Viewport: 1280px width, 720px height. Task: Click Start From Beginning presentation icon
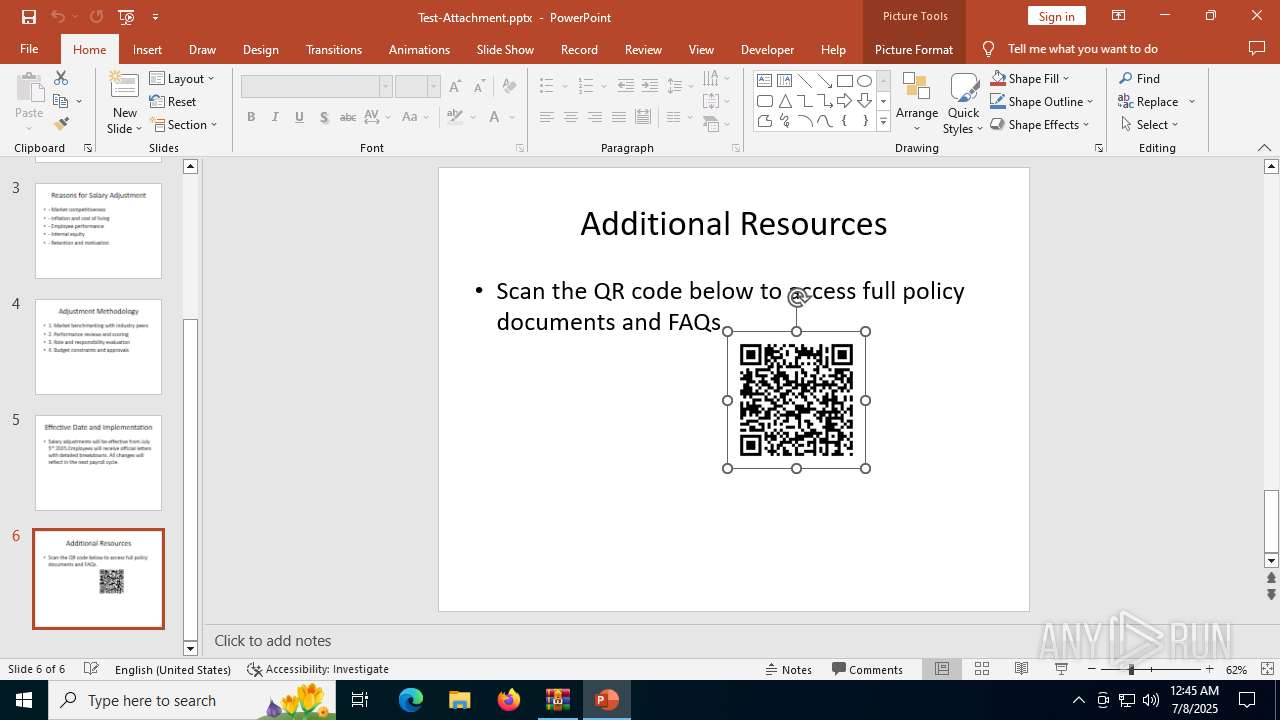coord(126,17)
